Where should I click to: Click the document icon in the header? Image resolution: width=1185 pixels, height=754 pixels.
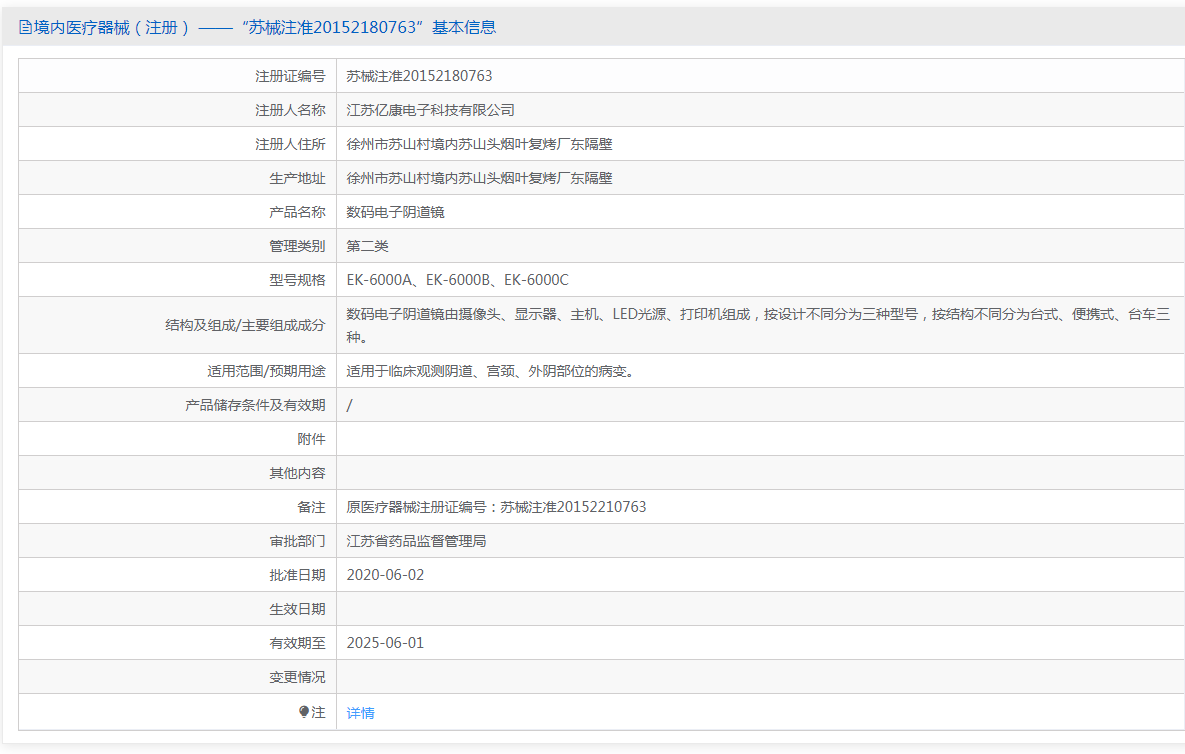point(25,28)
